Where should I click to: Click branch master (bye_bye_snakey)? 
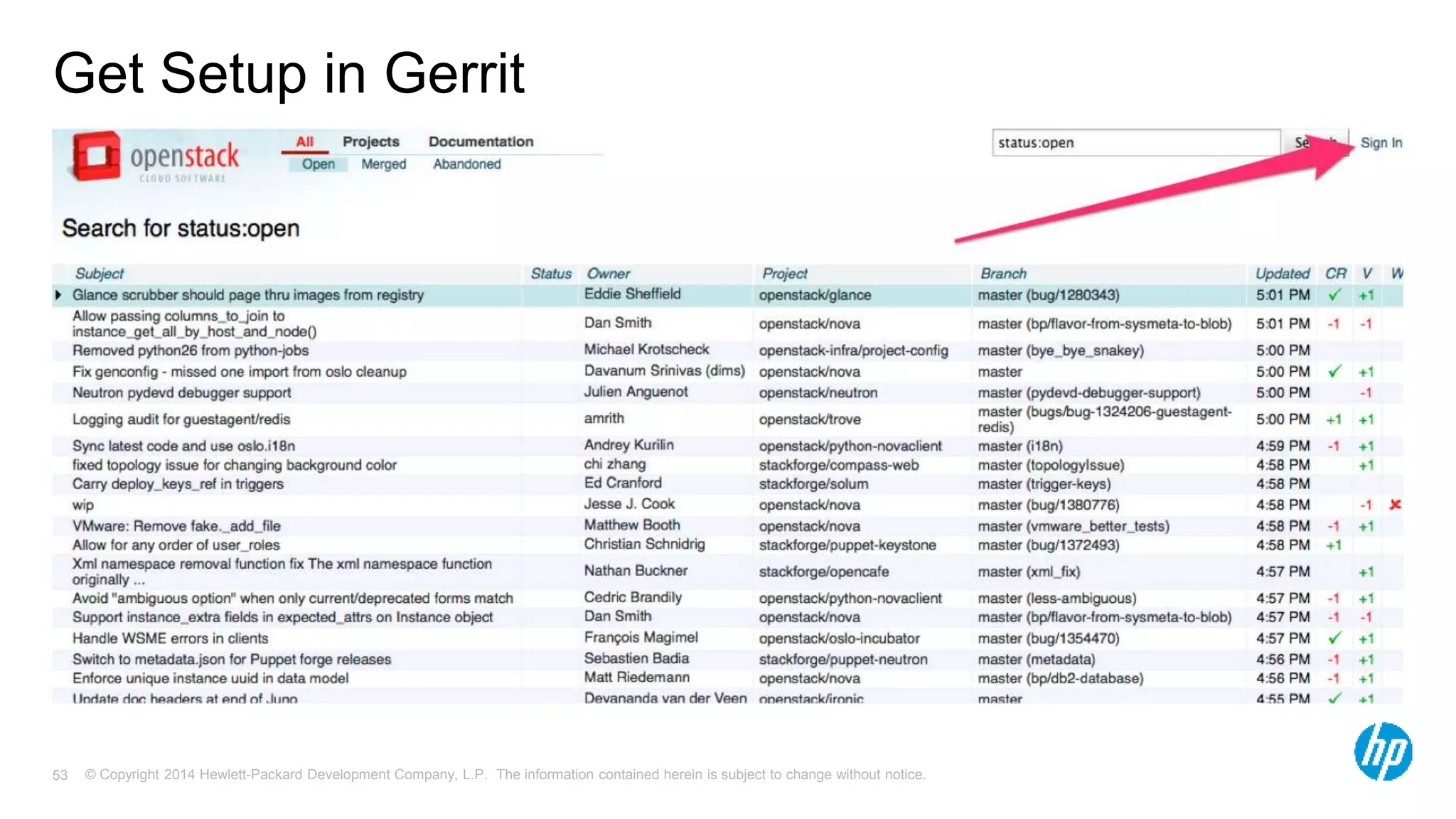click(x=1061, y=350)
